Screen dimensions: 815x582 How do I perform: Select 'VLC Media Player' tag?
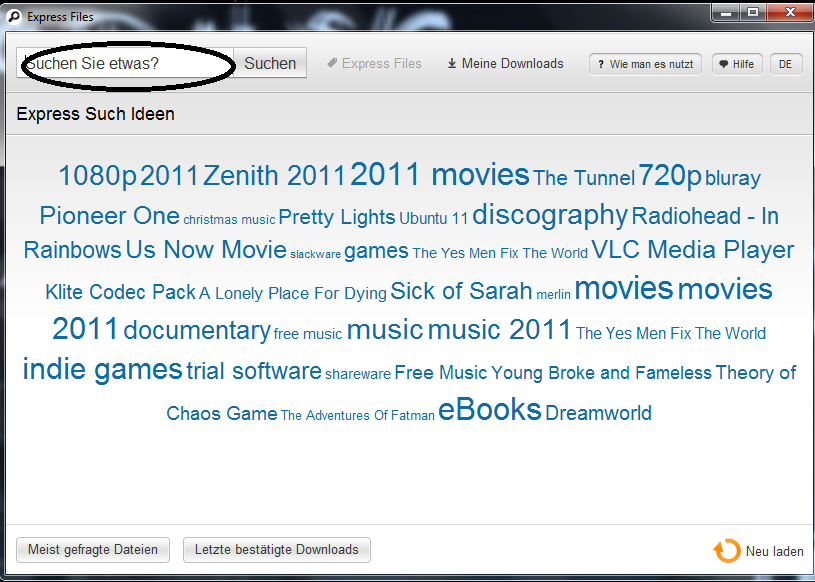coord(693,249)
